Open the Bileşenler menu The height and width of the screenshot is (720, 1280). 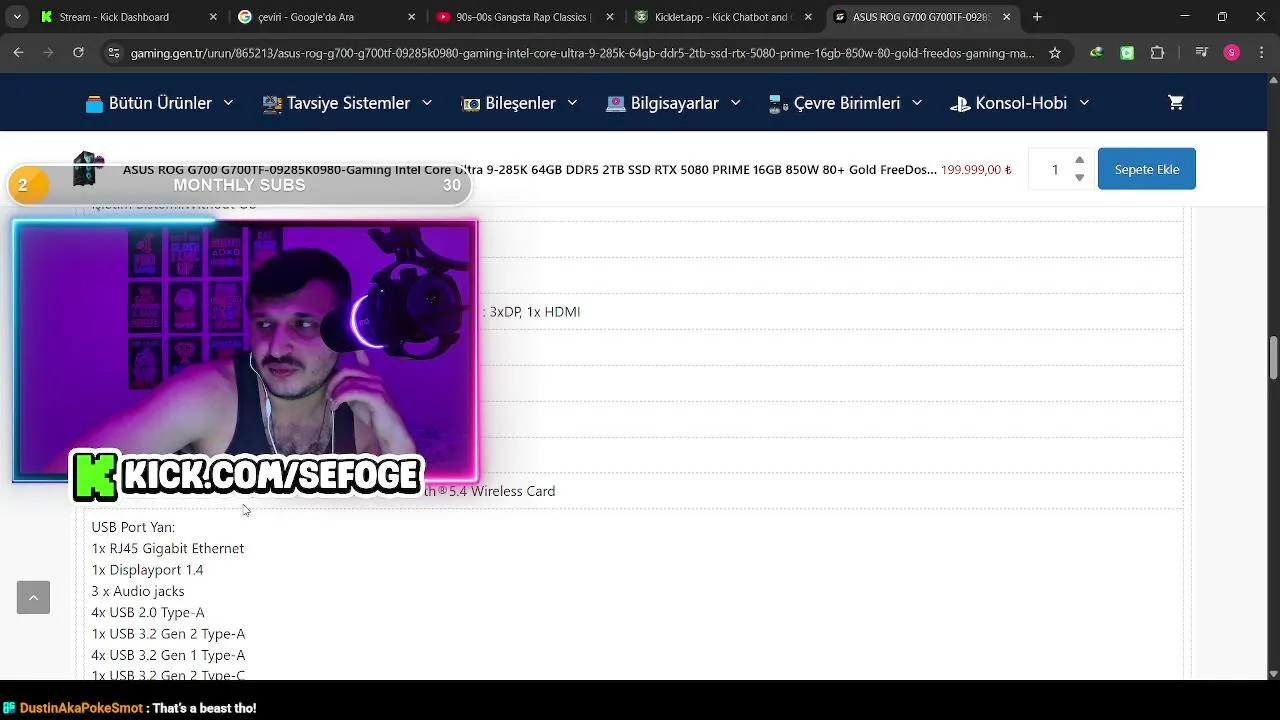[520, 103]
